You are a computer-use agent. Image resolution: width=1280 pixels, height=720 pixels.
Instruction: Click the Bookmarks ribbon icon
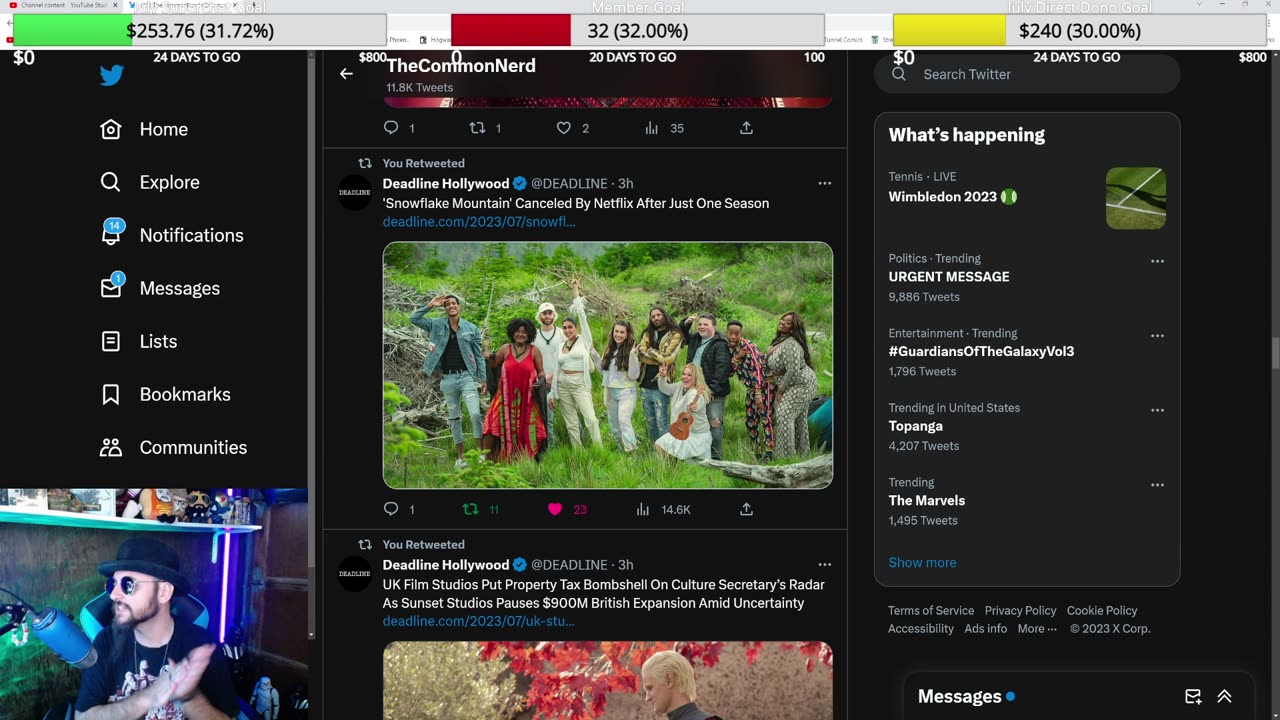pyautogui.click(x=111, y=394)
